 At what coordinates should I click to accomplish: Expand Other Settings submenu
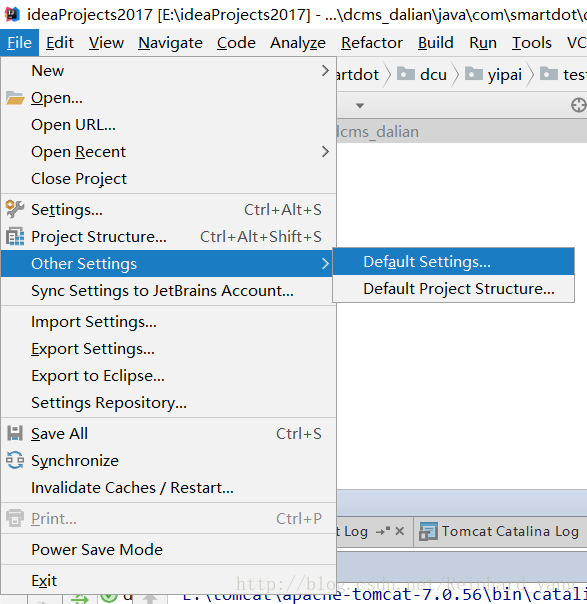click(166, 263)
